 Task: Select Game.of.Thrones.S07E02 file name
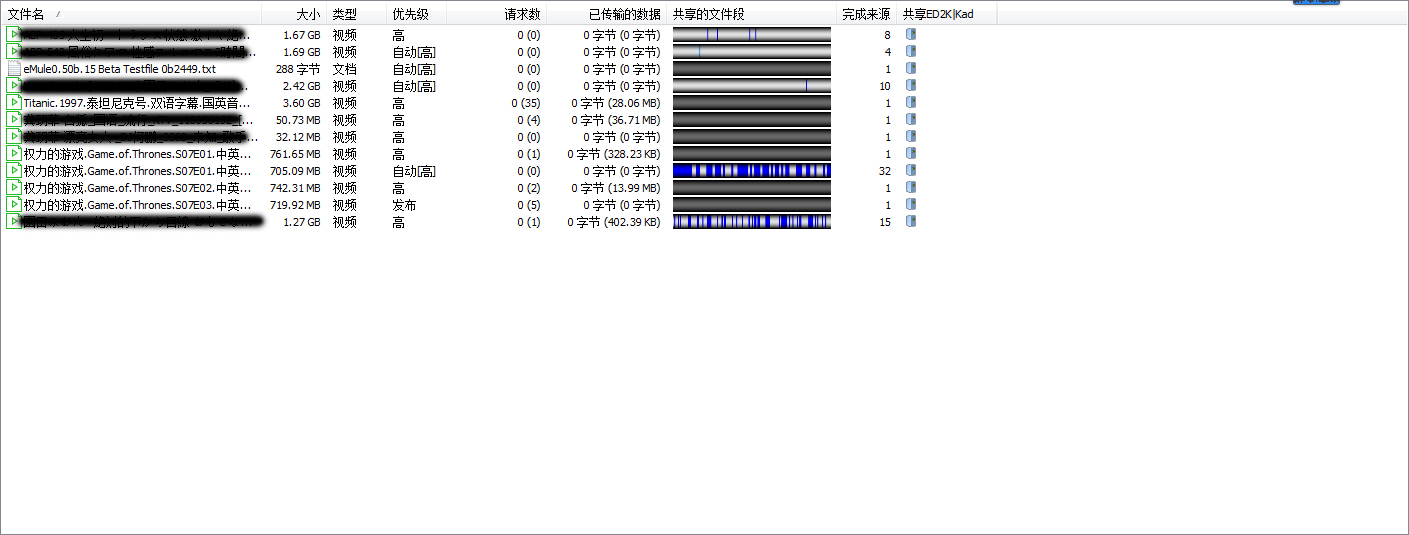click(137, 188)
